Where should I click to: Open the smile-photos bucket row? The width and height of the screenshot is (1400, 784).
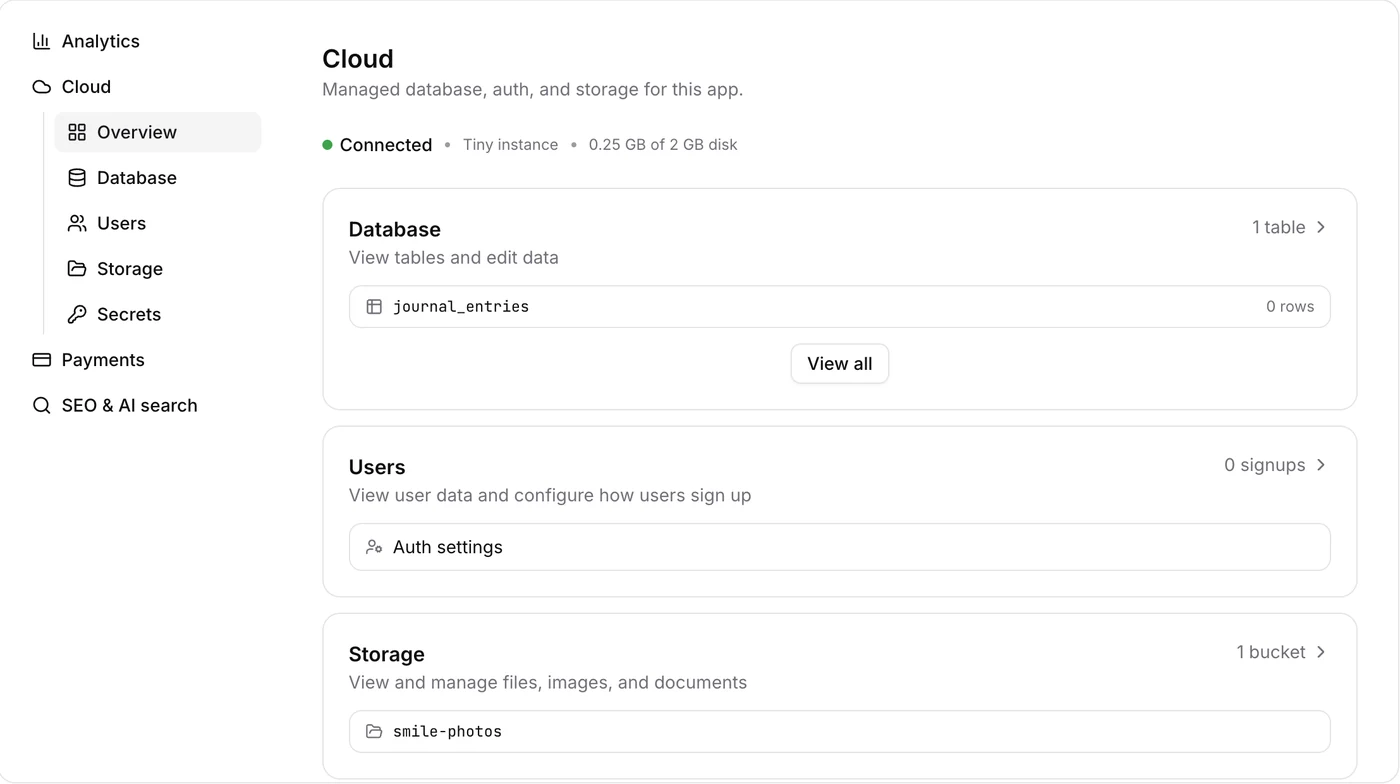(x=840, y=732)
